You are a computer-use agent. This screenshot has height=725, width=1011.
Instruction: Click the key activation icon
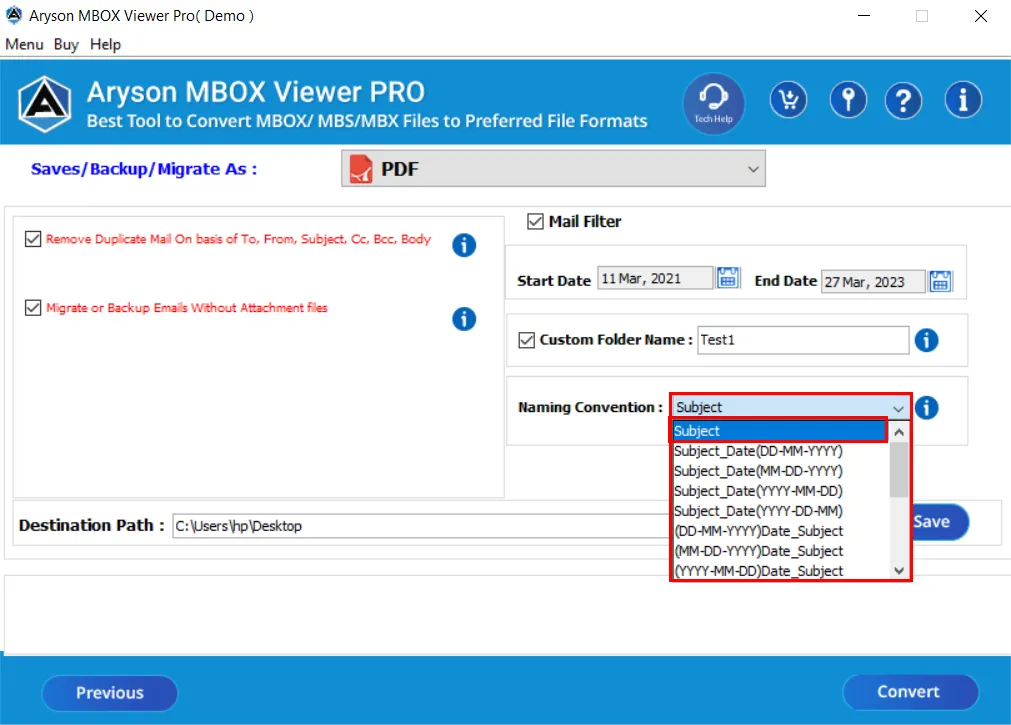pos(848,100)
